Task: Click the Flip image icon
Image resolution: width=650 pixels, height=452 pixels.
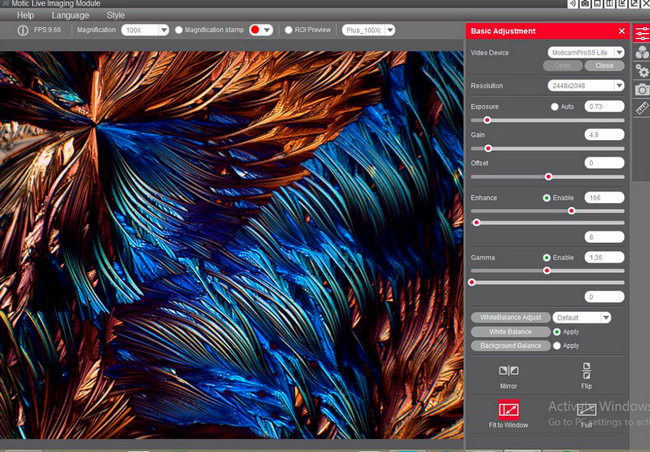Action: pos(586,372)
